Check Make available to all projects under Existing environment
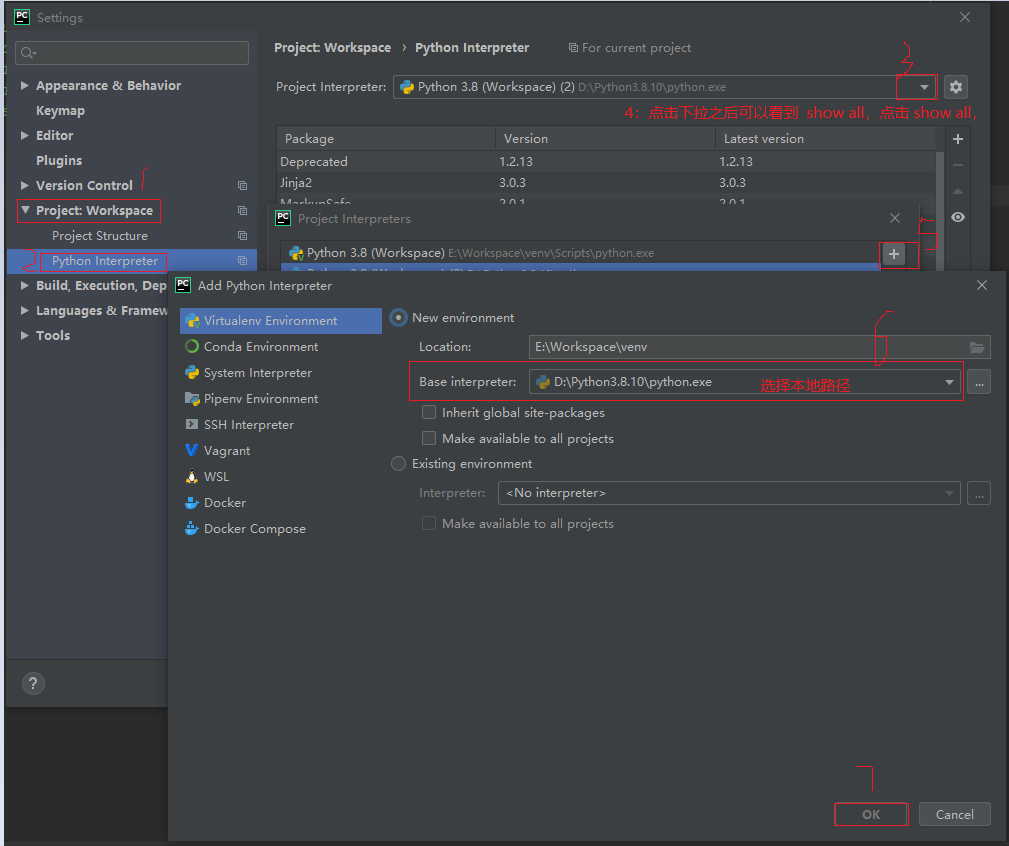1009x846 pixels. [429, 523]
